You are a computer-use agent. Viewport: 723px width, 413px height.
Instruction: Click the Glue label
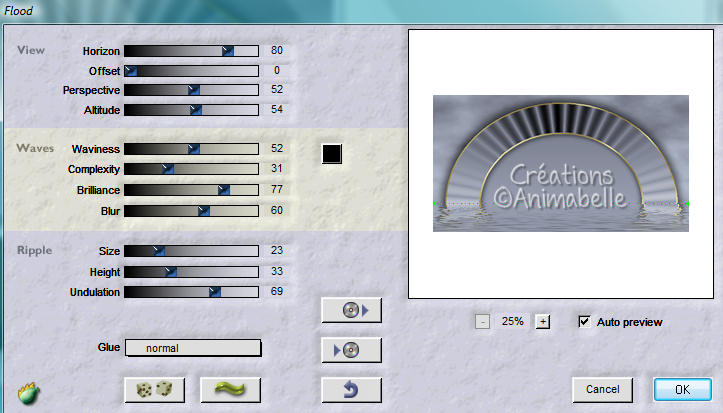pyautogui.click(x=109, y=348)
